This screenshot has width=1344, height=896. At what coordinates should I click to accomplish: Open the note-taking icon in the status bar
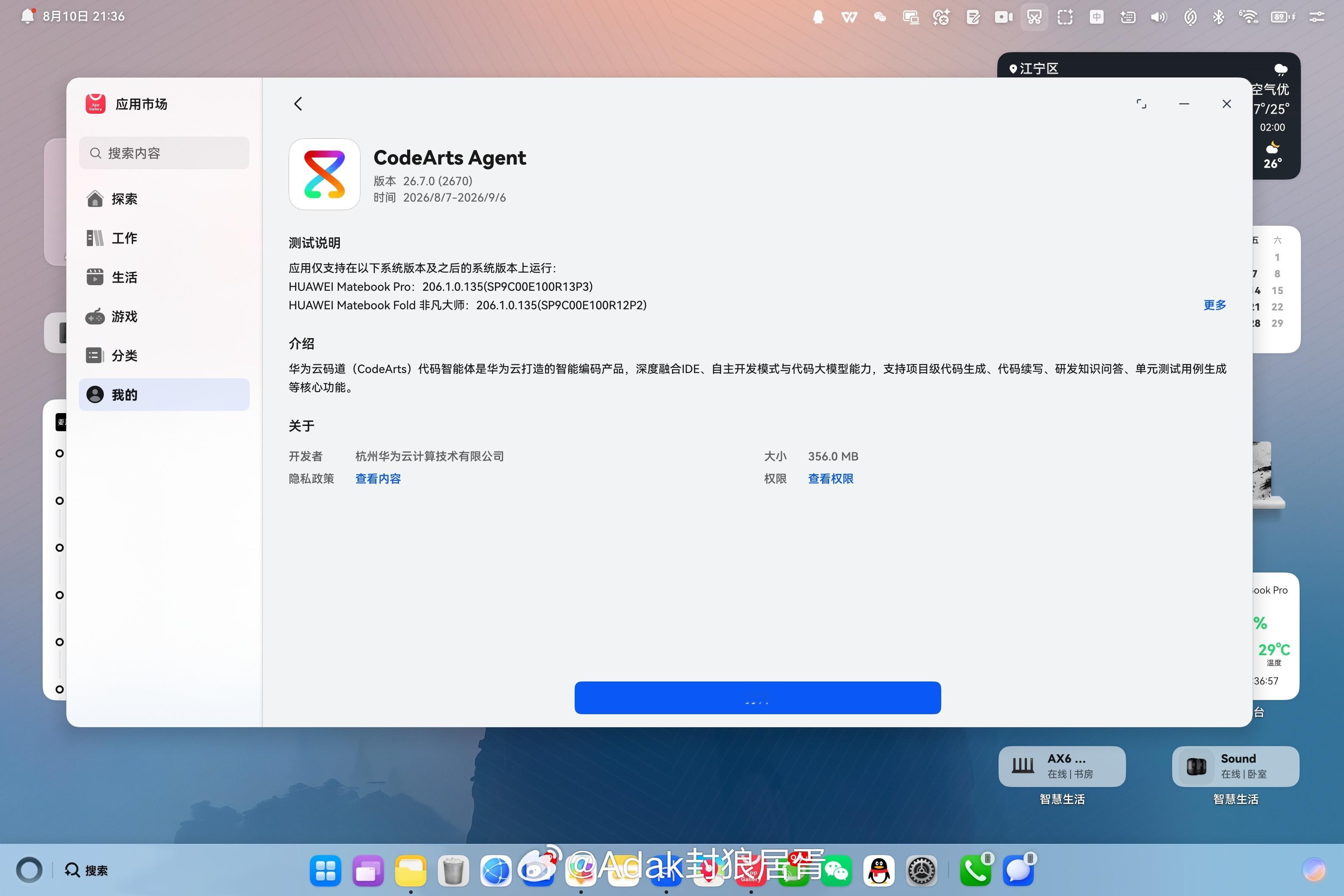click(x=973, y=17)
